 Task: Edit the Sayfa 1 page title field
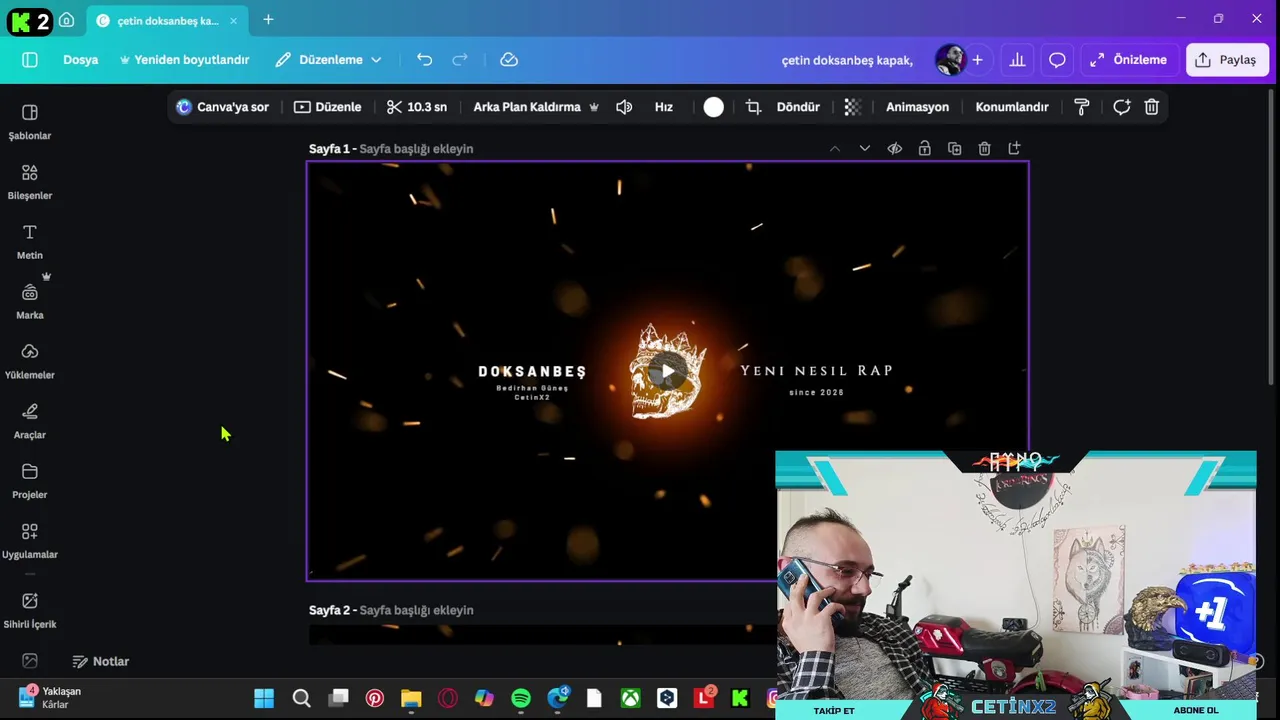416,149
